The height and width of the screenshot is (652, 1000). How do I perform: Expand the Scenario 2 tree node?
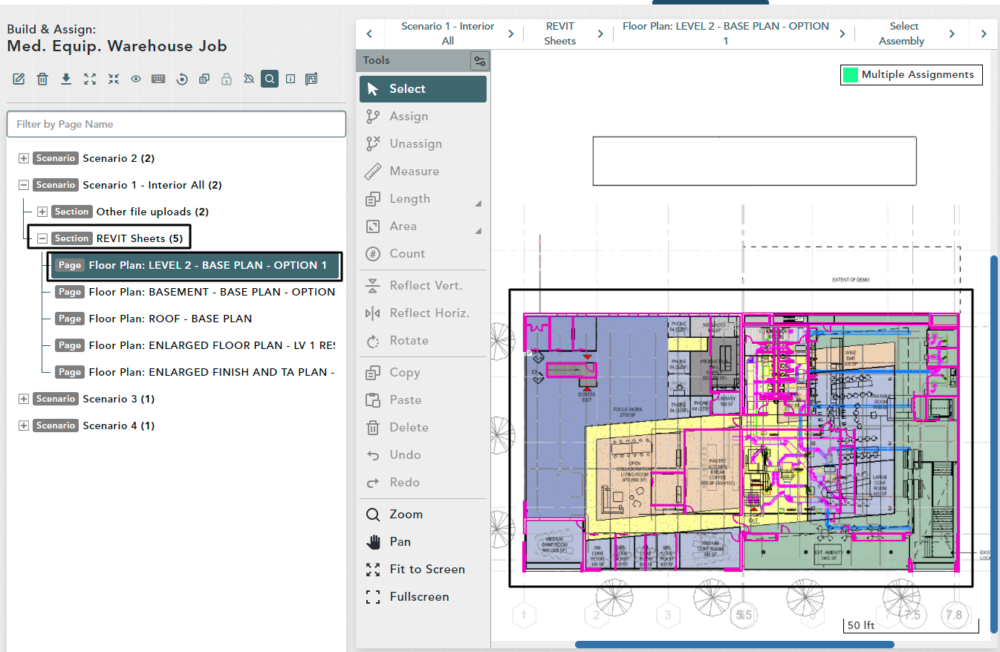(x=24, y=158)
